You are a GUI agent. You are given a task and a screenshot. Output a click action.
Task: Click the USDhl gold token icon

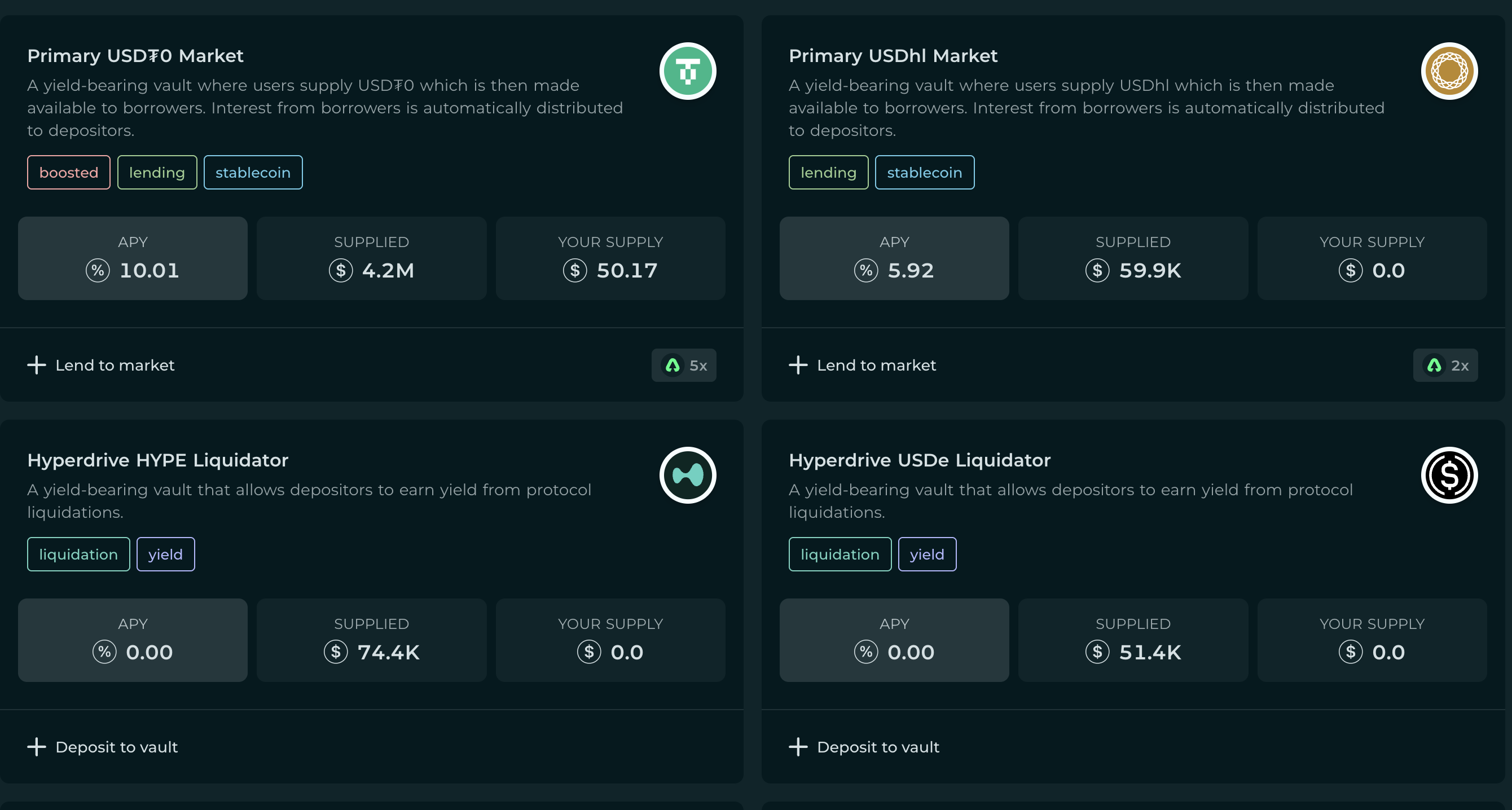(x=1449, y=71)
